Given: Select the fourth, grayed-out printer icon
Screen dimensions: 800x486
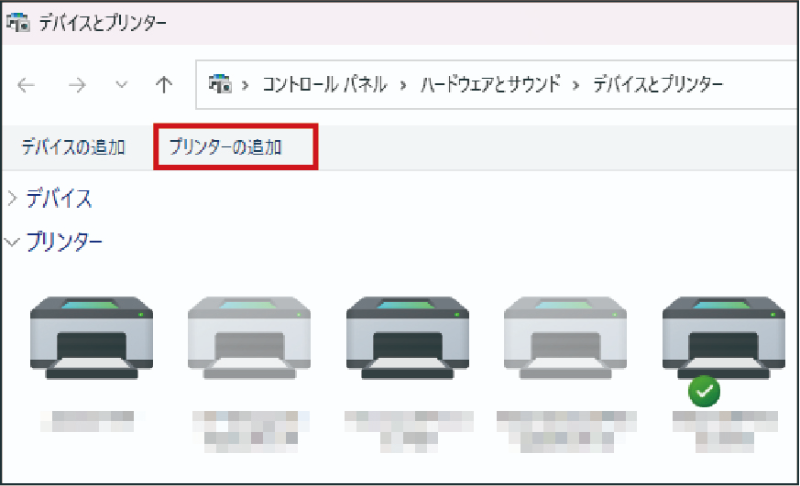Looking at the screenshot, I should pos(565,337).
